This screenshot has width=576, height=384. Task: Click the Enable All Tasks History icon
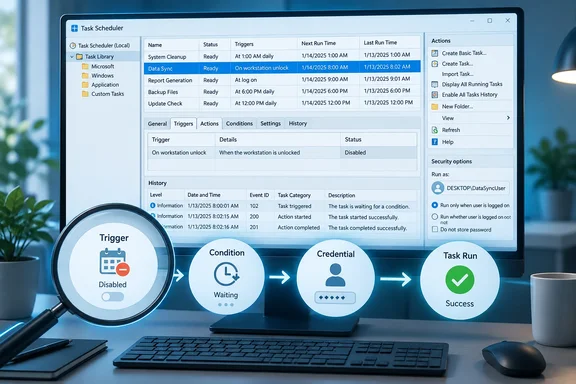[x=435, y=95]
